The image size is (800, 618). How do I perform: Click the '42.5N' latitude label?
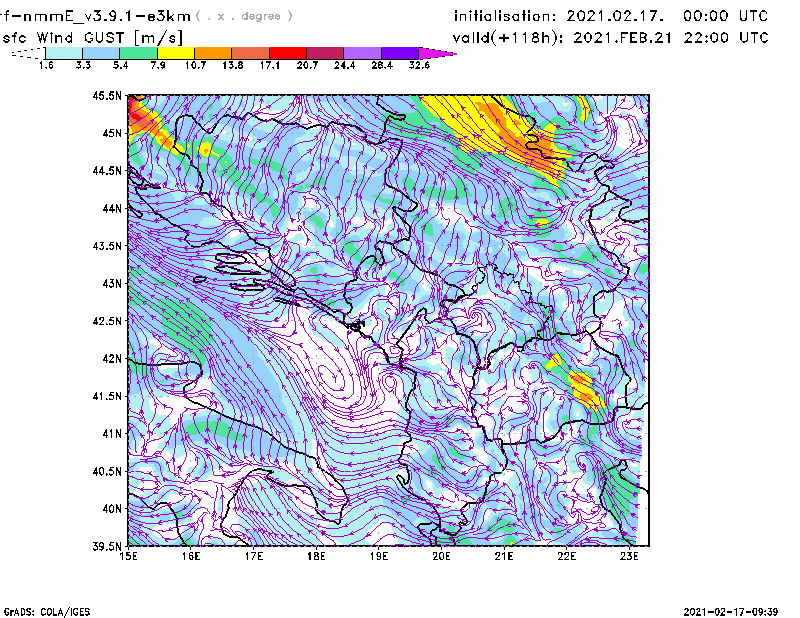pos(107,320)
